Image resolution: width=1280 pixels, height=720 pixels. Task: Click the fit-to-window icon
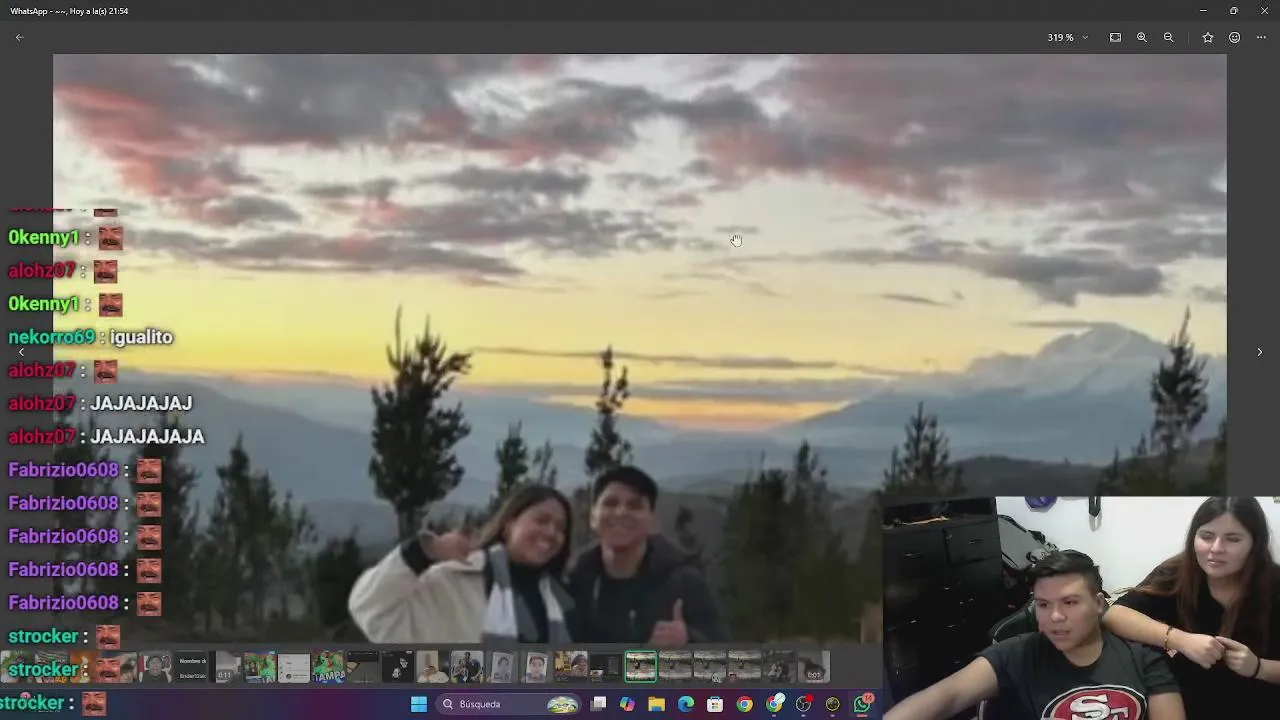[1115, 37]
